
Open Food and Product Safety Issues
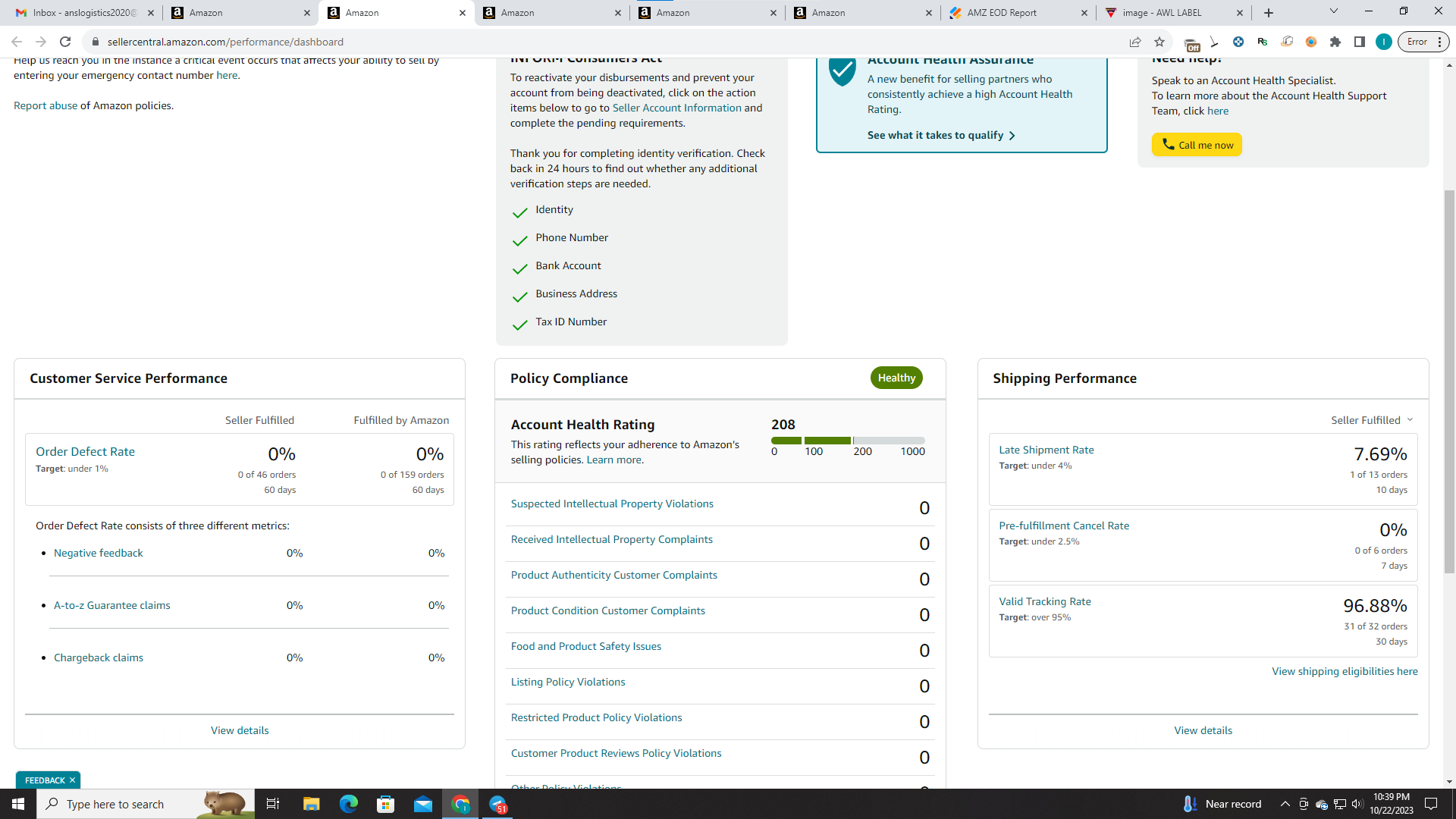coord(586,646)
